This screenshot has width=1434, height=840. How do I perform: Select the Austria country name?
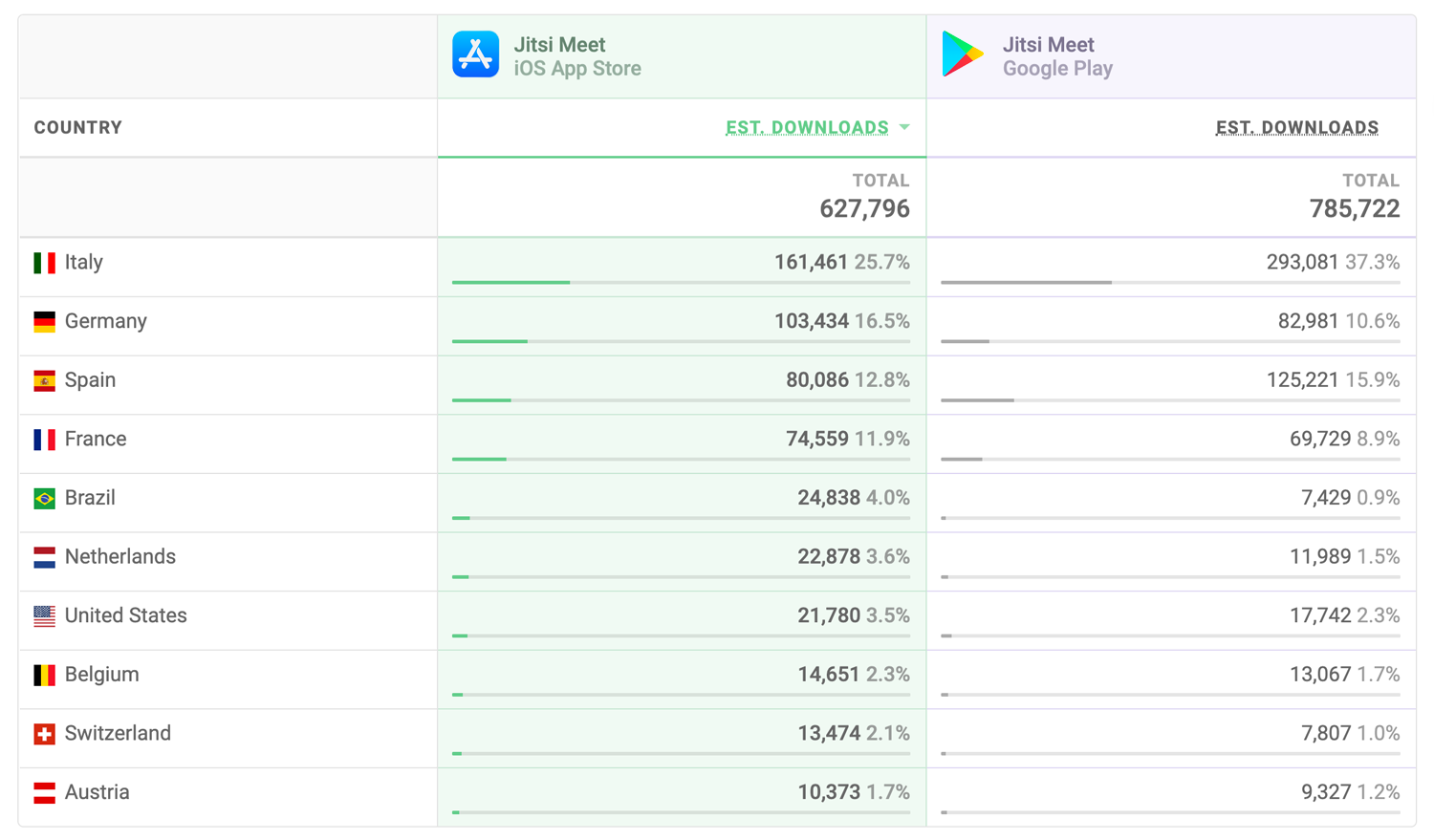(x=98, y=792)
